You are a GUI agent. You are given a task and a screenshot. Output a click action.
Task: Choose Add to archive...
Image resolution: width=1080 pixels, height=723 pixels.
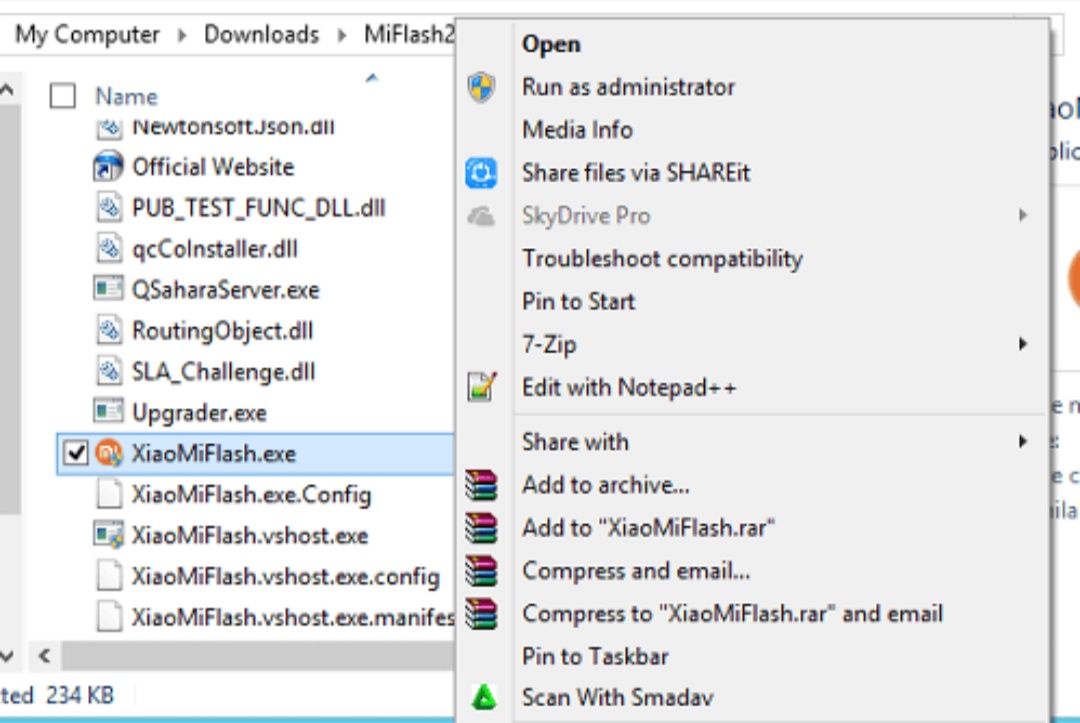[x=605, y=485]
